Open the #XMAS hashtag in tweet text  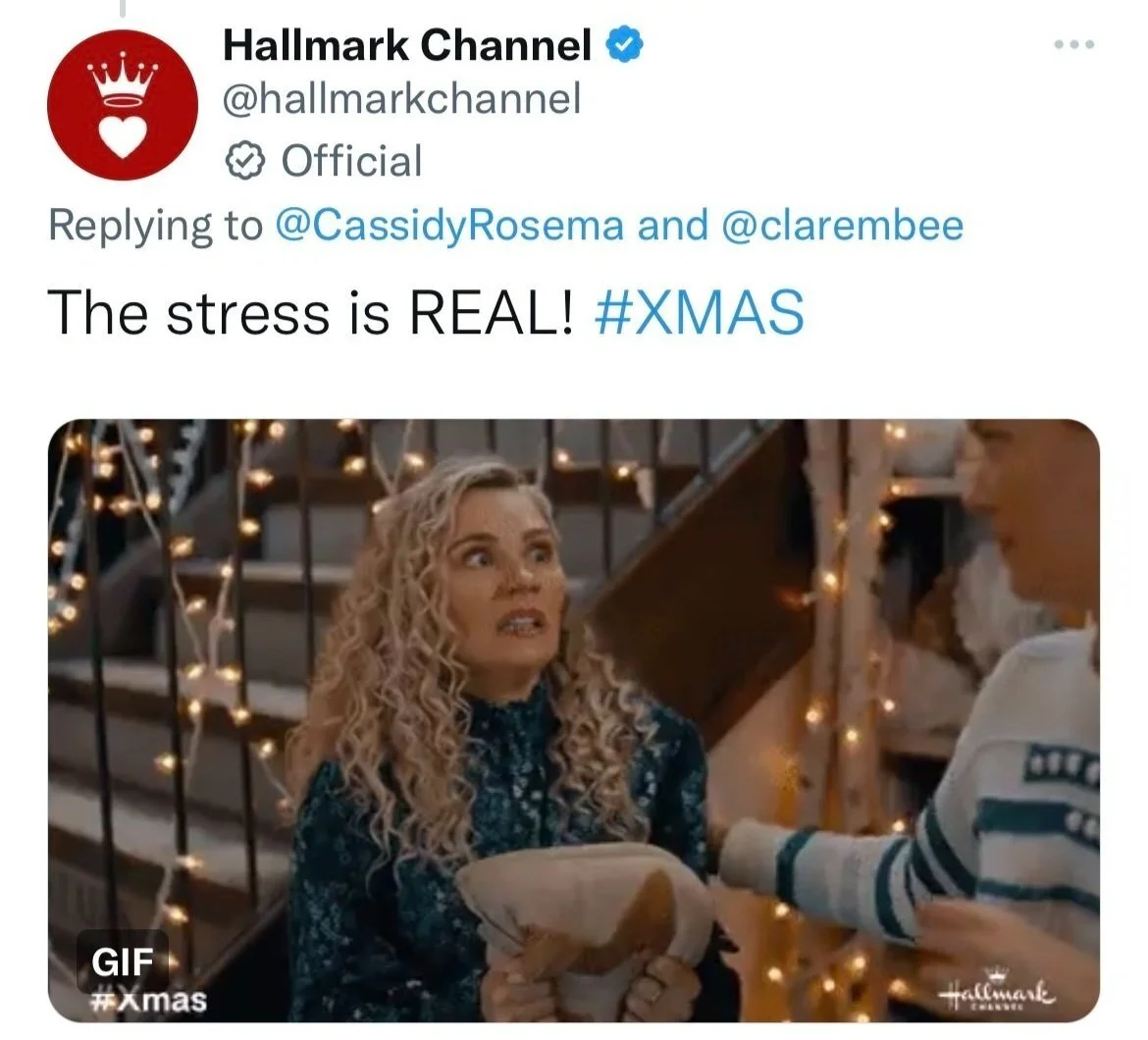[700, 312]
